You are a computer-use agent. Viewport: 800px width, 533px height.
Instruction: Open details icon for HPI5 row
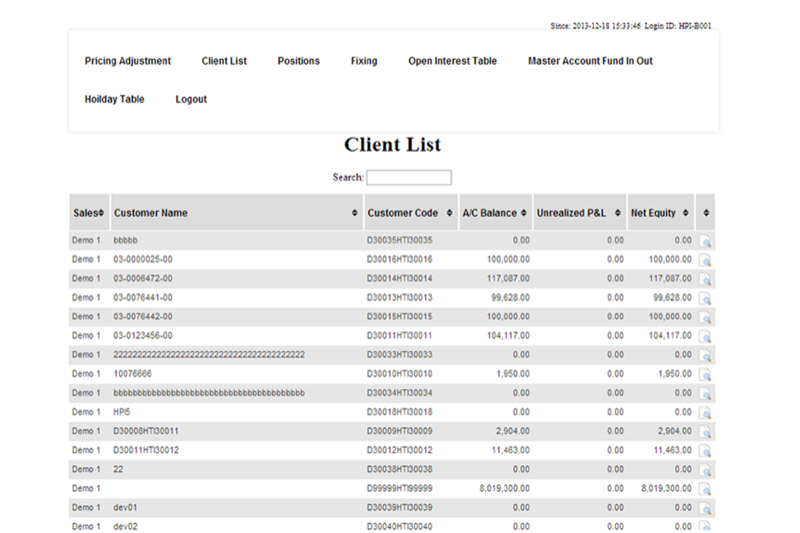705,413
